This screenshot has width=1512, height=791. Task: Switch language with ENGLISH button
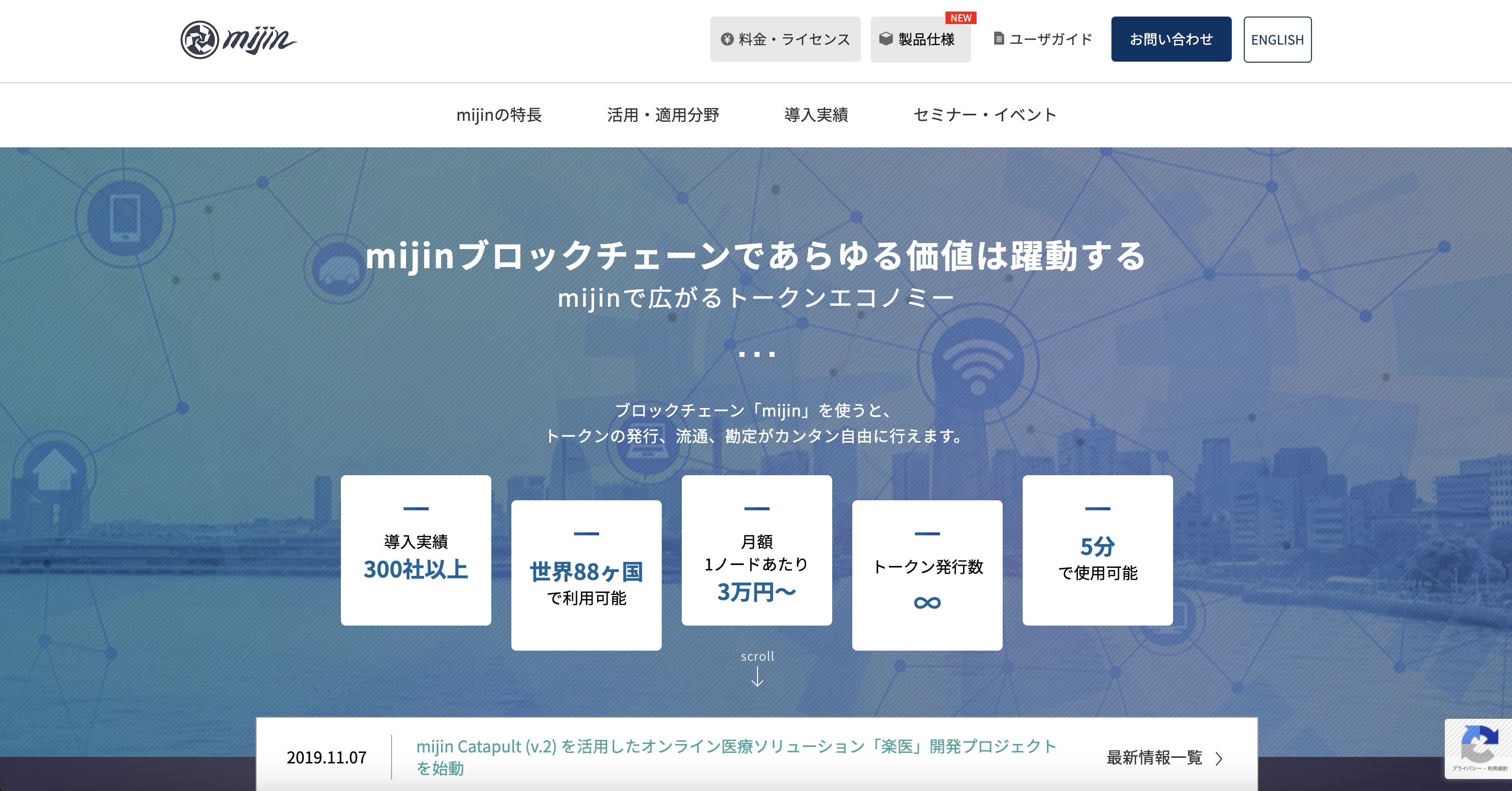pyautogui.click(x=1277, y=39)
